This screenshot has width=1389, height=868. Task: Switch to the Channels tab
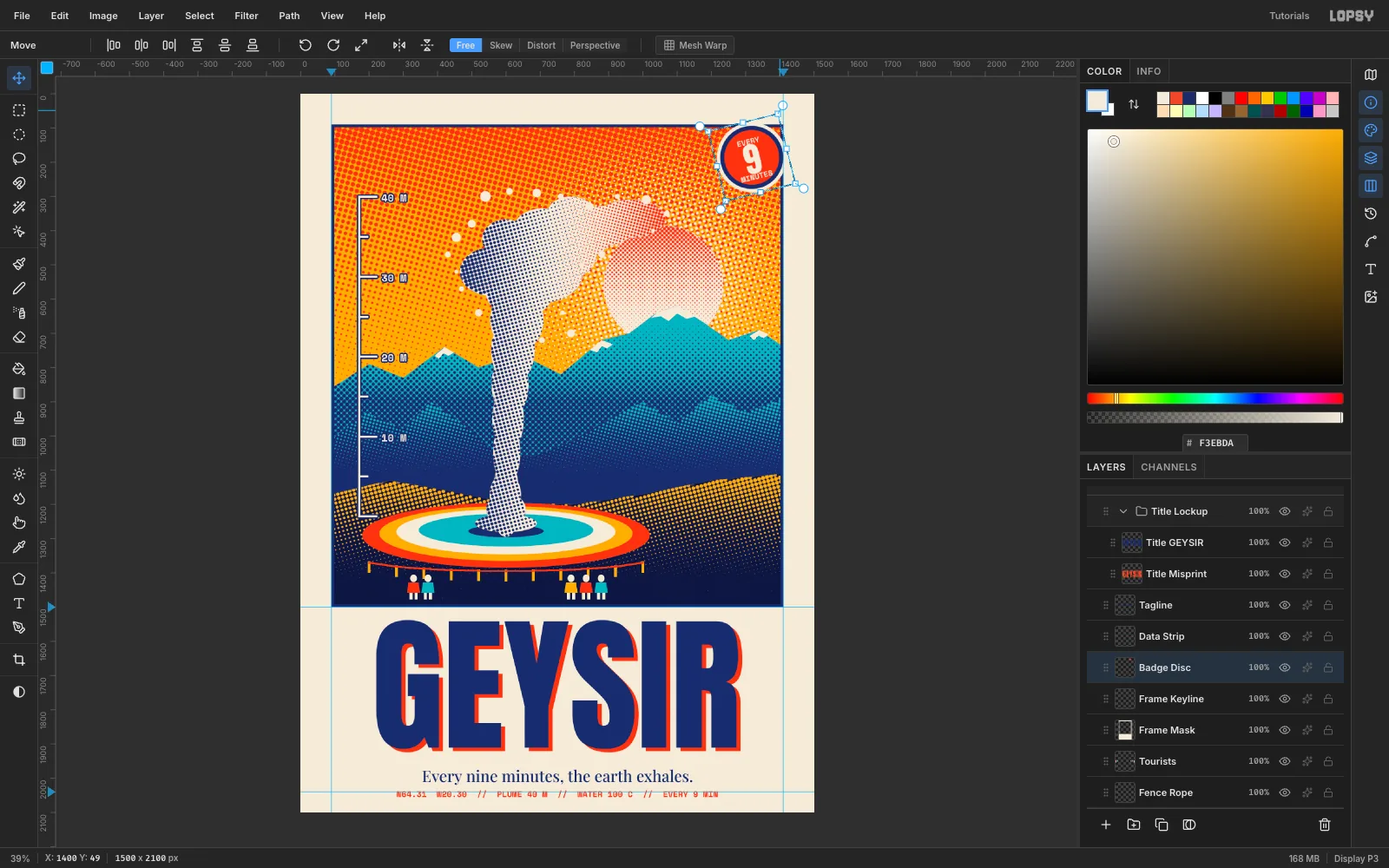pos(1168,467)
